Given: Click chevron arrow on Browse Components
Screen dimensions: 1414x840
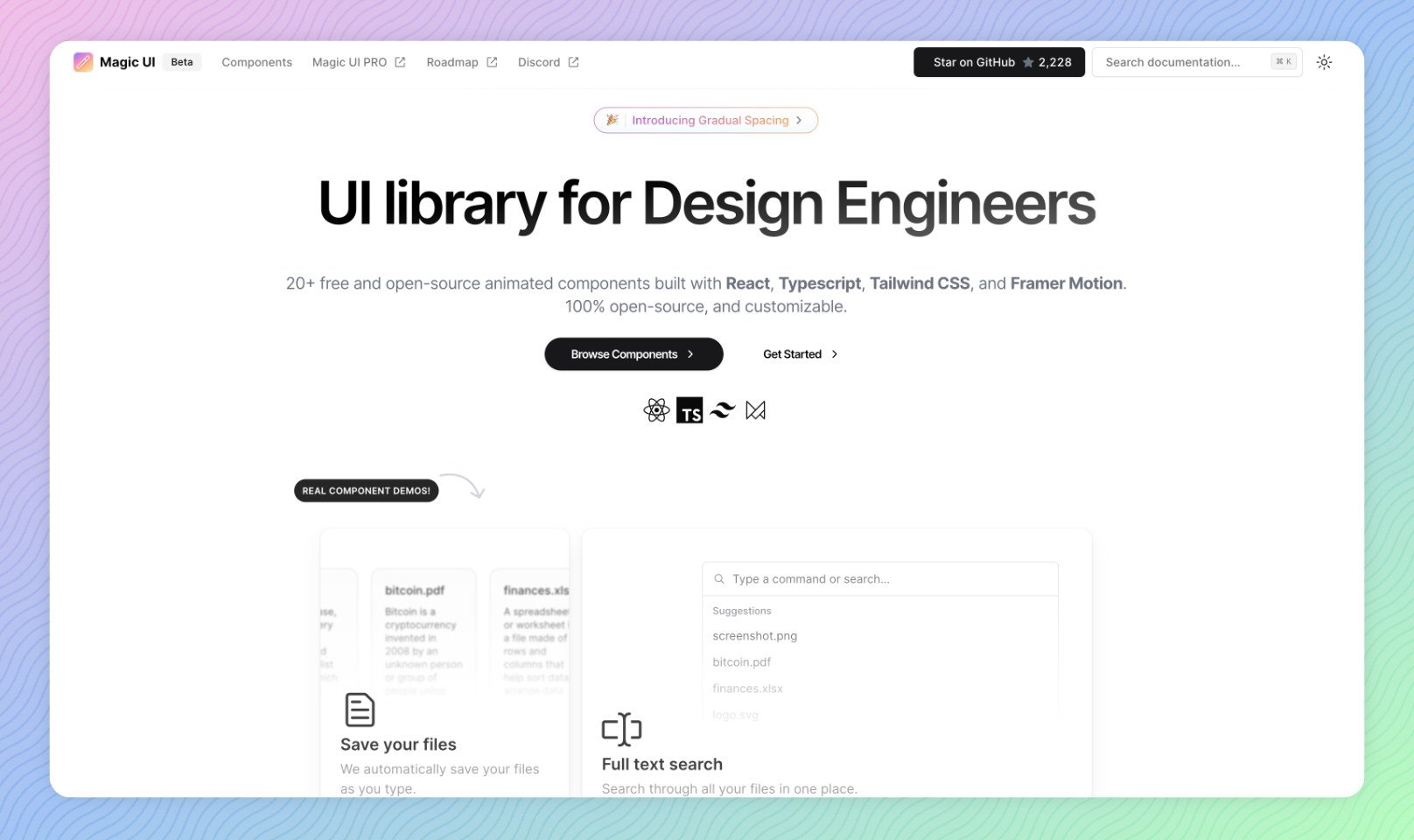Looking at the screenshot, I should [x=690, y=353].
